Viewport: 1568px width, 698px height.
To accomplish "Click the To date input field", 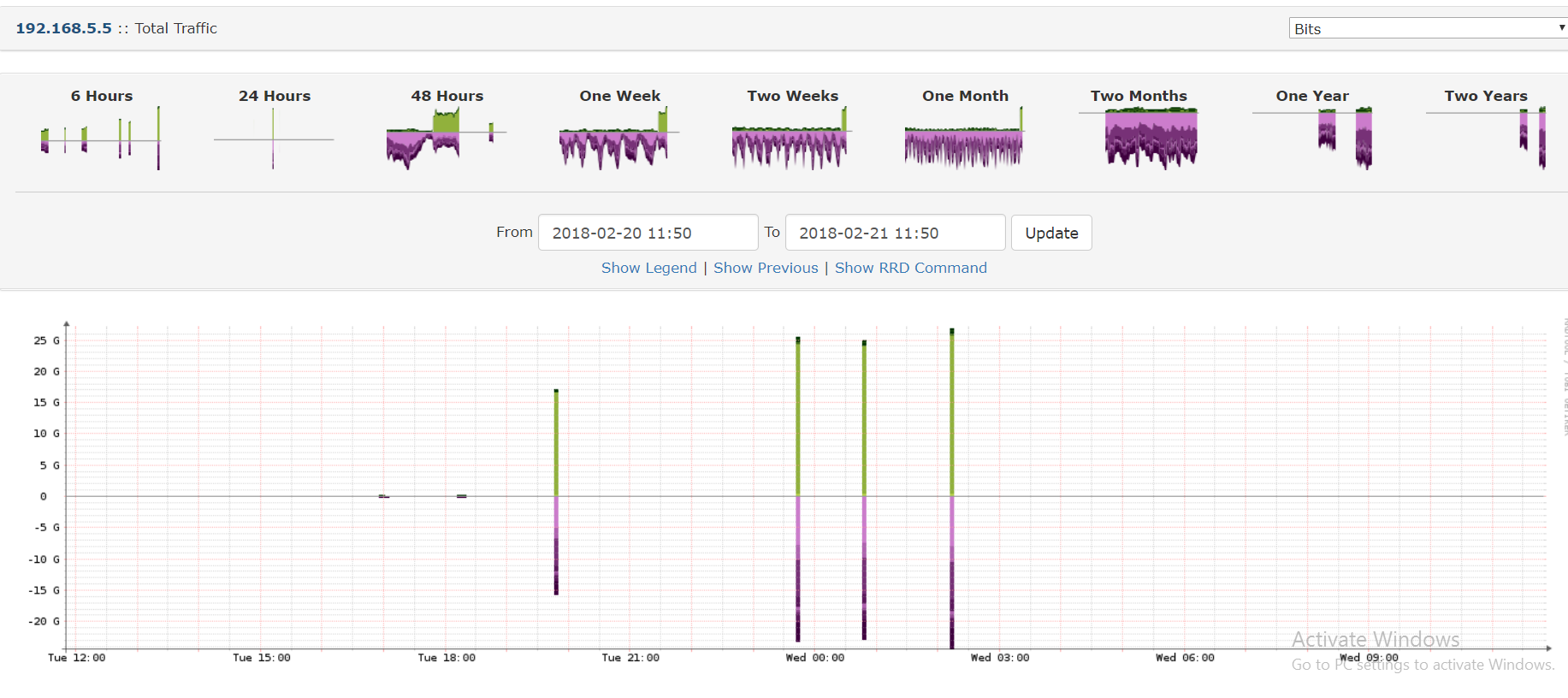I will point(895,233).
